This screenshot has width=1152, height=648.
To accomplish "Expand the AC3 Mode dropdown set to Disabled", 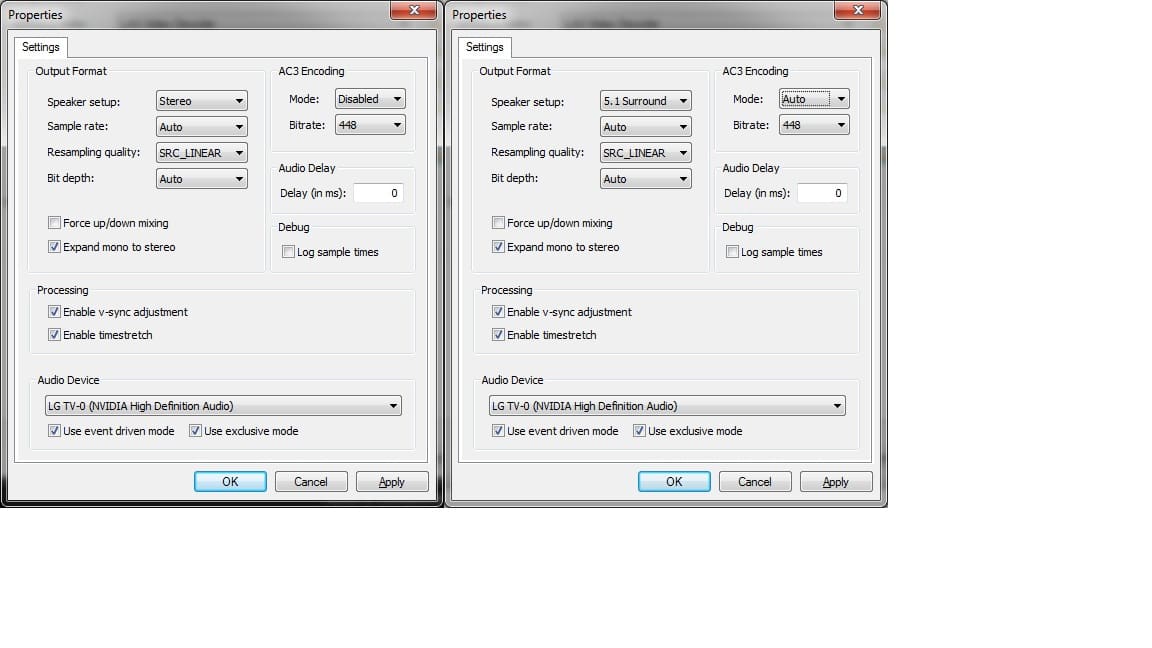I will 370,99.
